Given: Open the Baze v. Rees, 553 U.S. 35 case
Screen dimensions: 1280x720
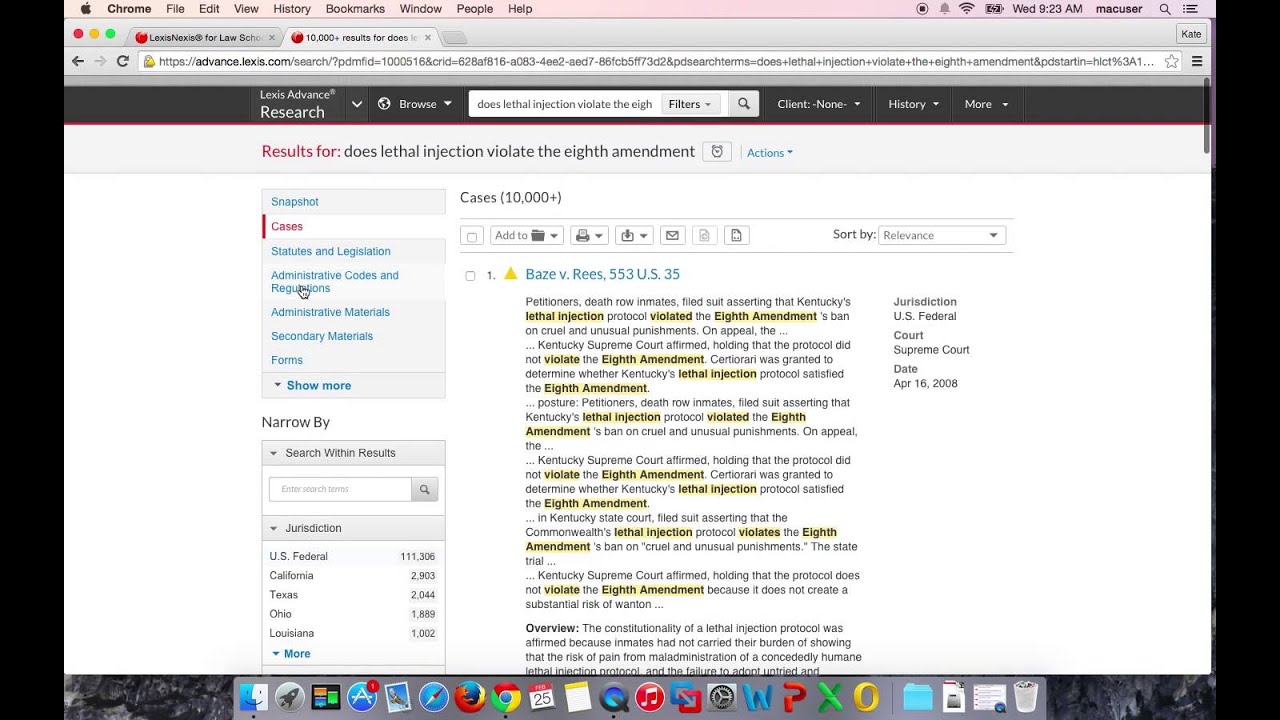Looking at the screenshot, I should (x=602, y=274).
